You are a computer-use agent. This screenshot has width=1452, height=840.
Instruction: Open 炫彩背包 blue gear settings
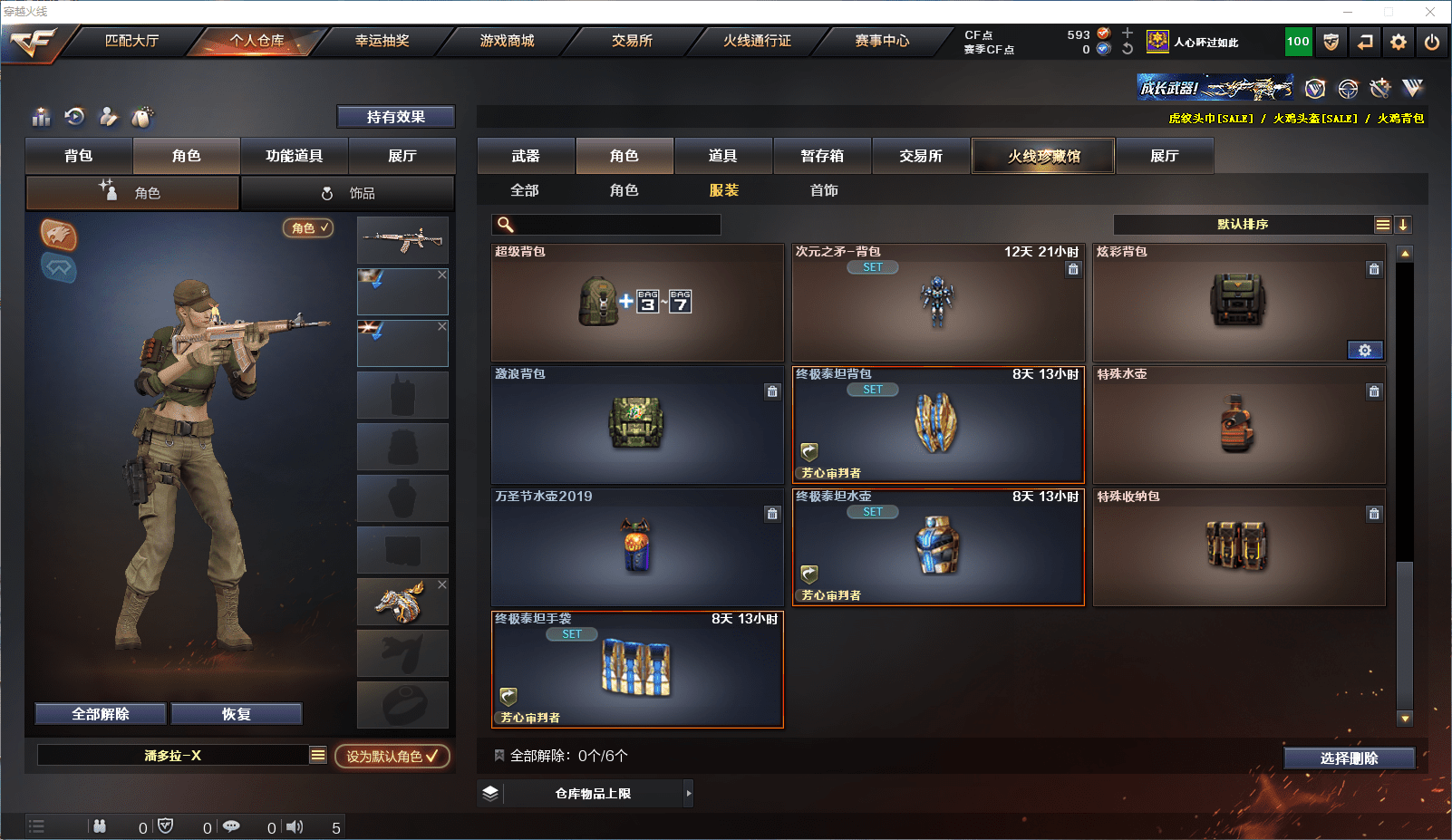1365,351
